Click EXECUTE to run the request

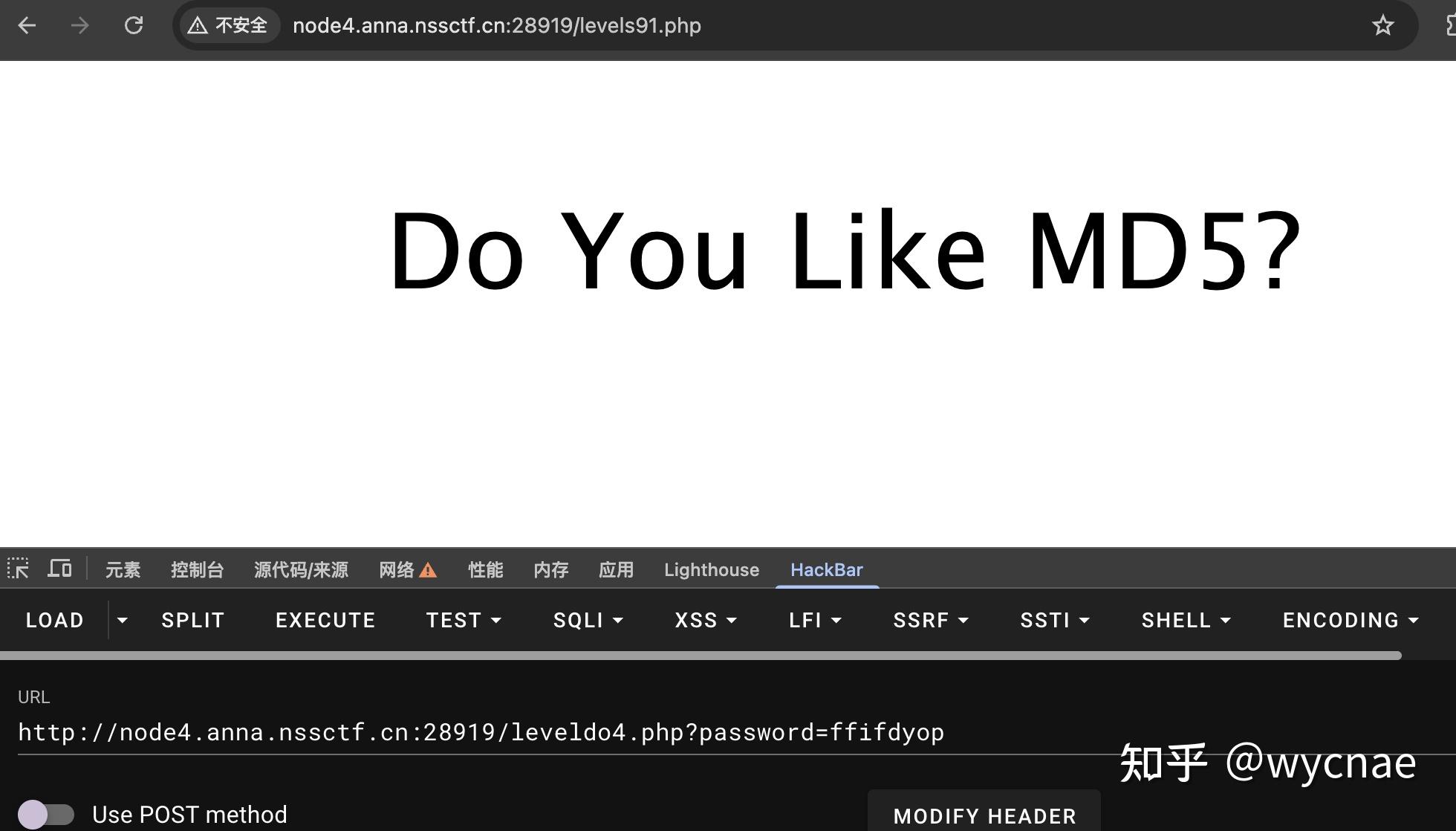pyautogui.click(x=325, y=620)
